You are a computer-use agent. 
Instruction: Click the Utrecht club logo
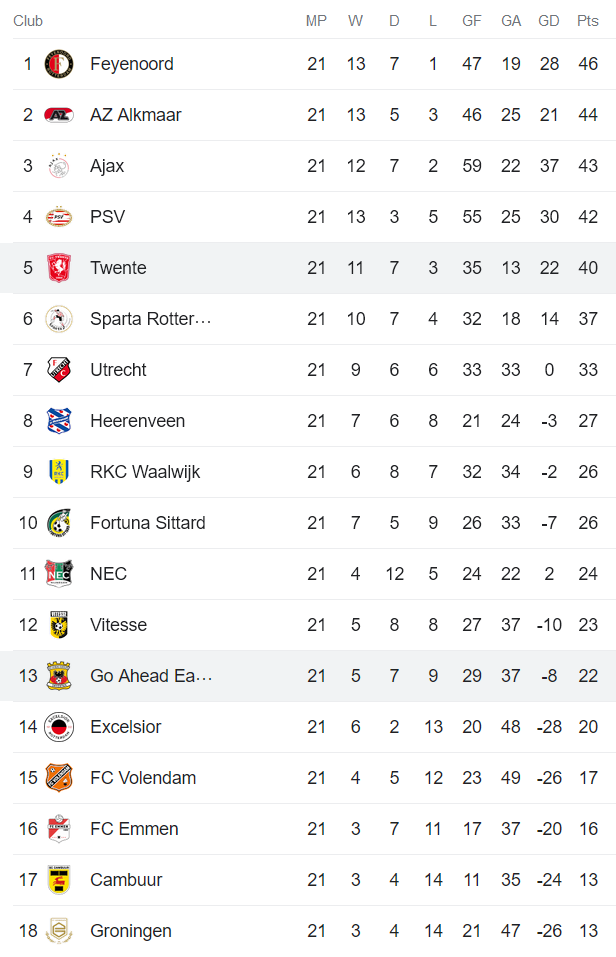(59, 370)
